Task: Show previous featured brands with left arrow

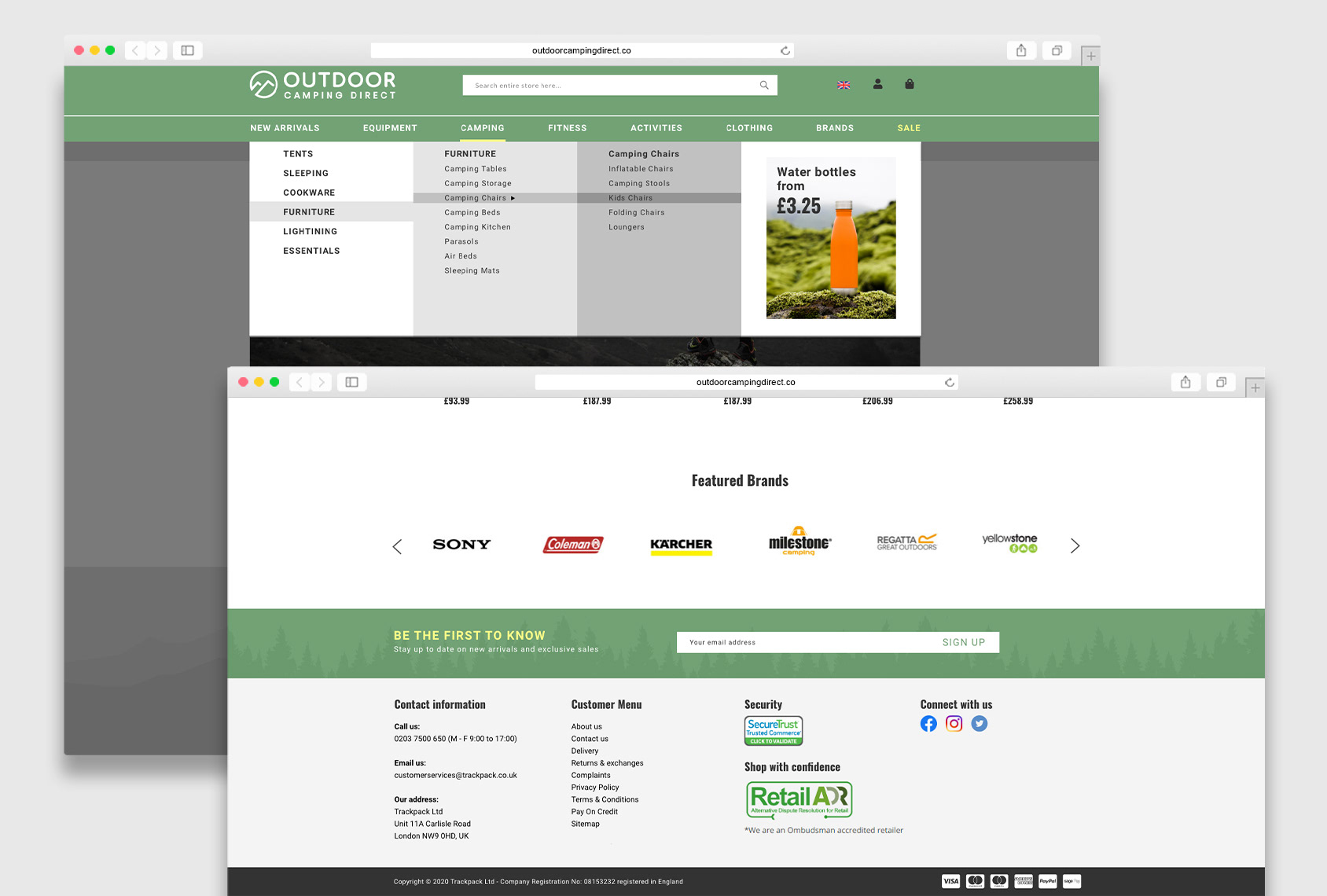Action: point(397,546)
